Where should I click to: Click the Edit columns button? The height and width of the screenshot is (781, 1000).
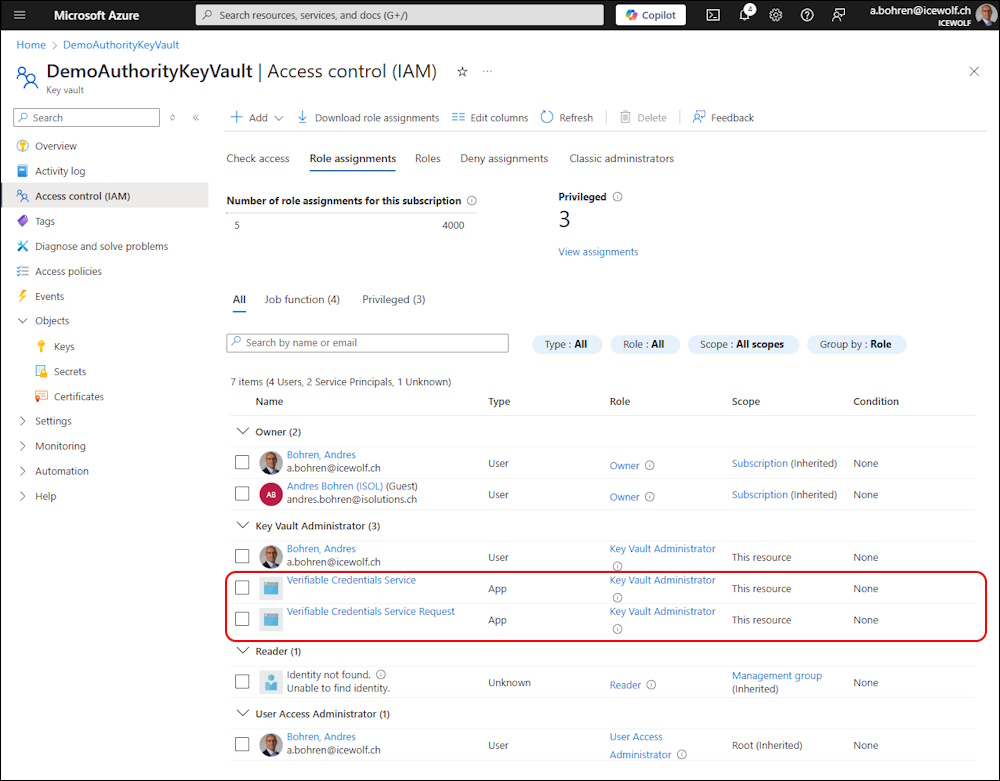tap(490, 117)
